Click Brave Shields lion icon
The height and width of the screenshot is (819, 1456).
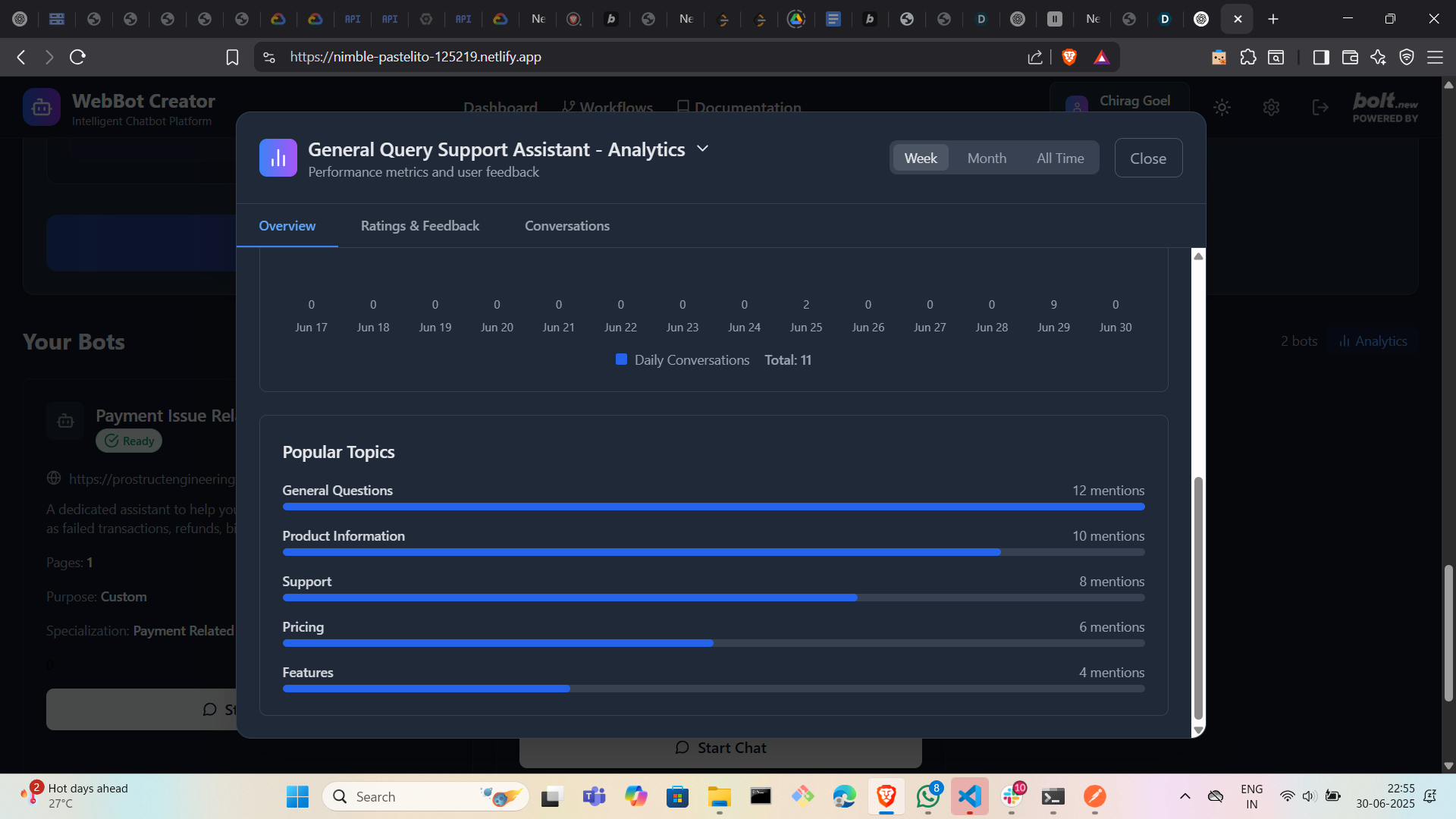click(x=1069, y=57)
